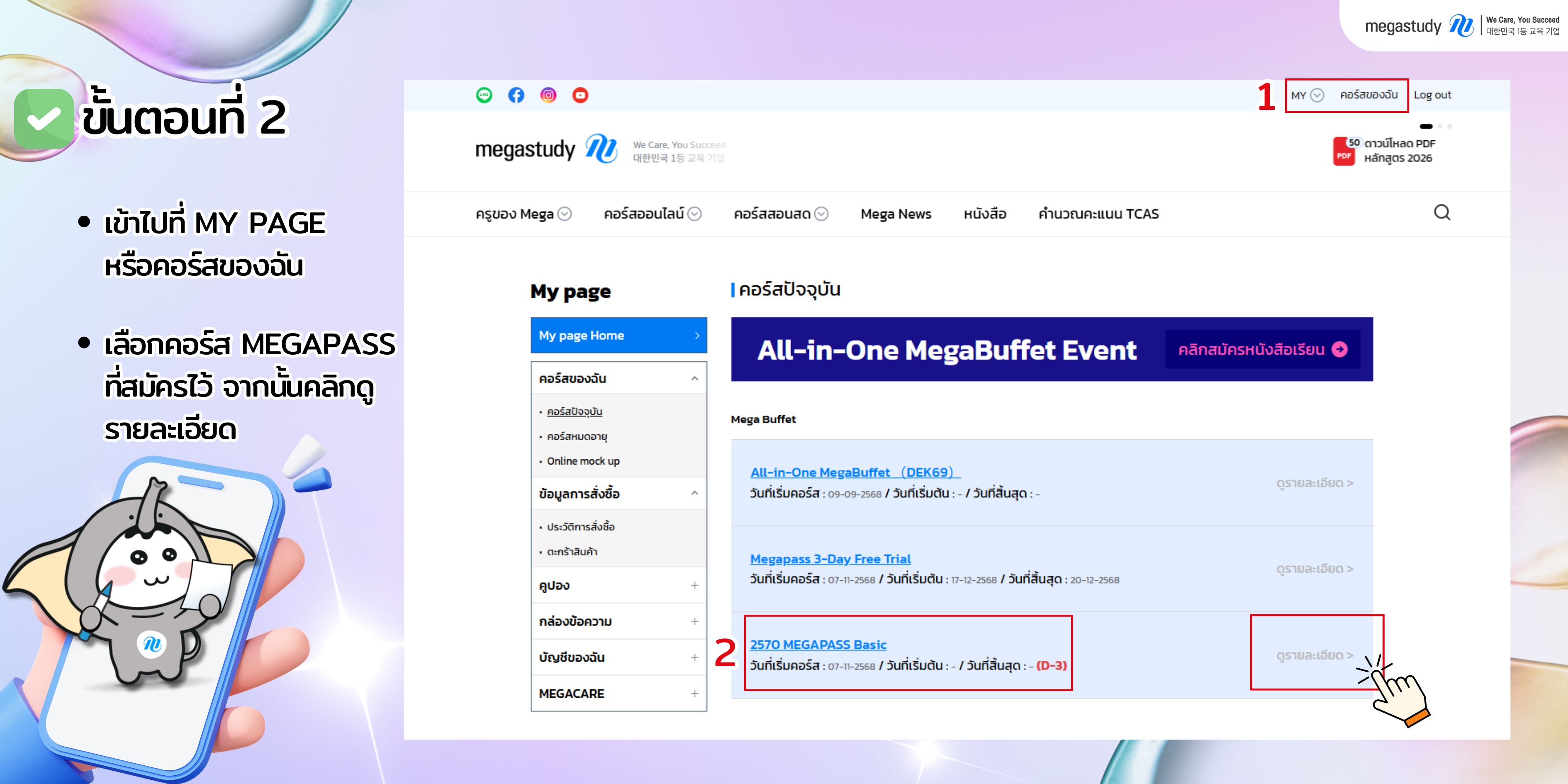Click the arrow on MegaBuffet banner button
This screenshot has height=784, width=1568.
[x=1340, y=349]
